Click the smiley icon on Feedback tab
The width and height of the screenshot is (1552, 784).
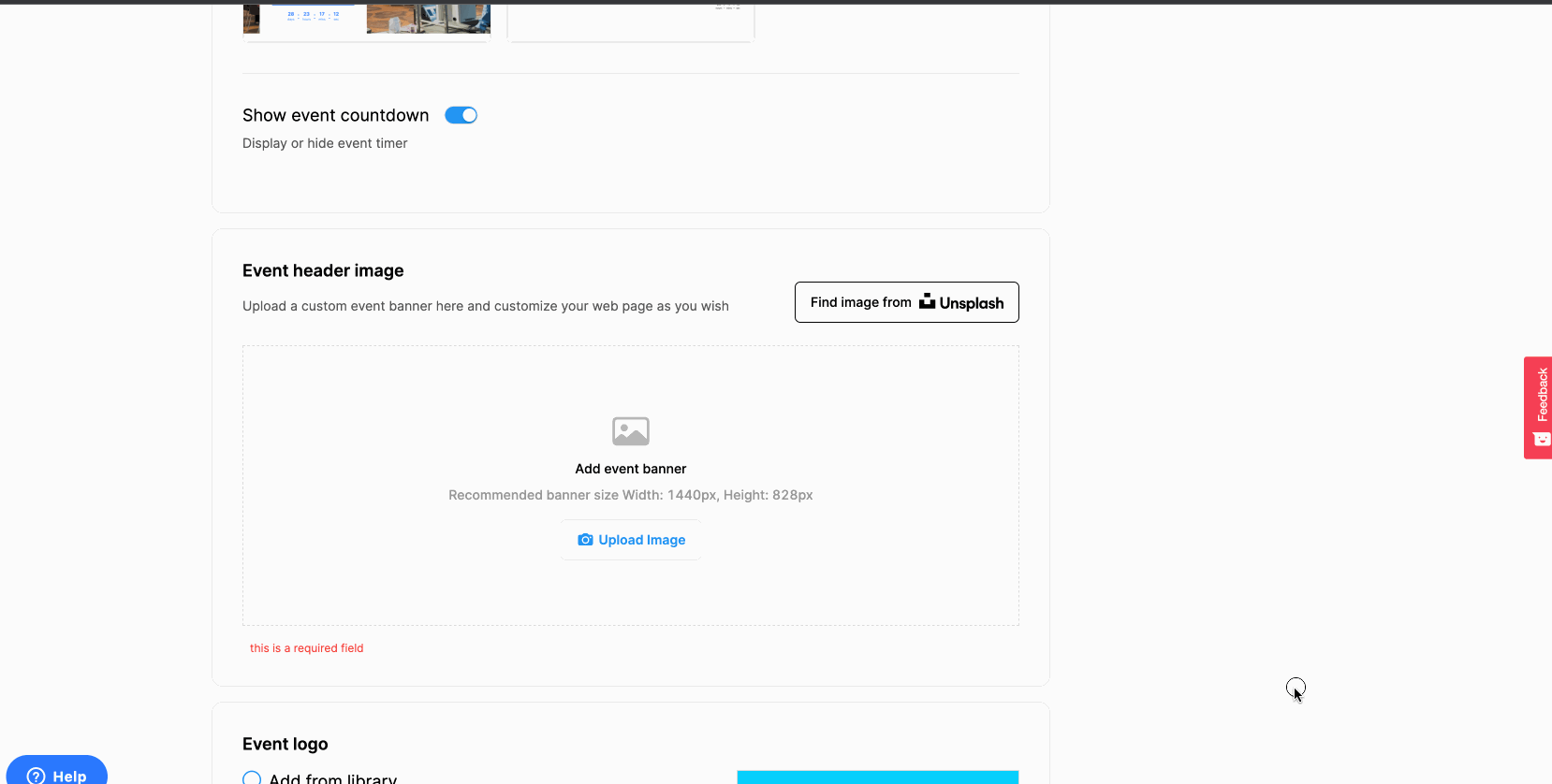tap(1541, 440)
